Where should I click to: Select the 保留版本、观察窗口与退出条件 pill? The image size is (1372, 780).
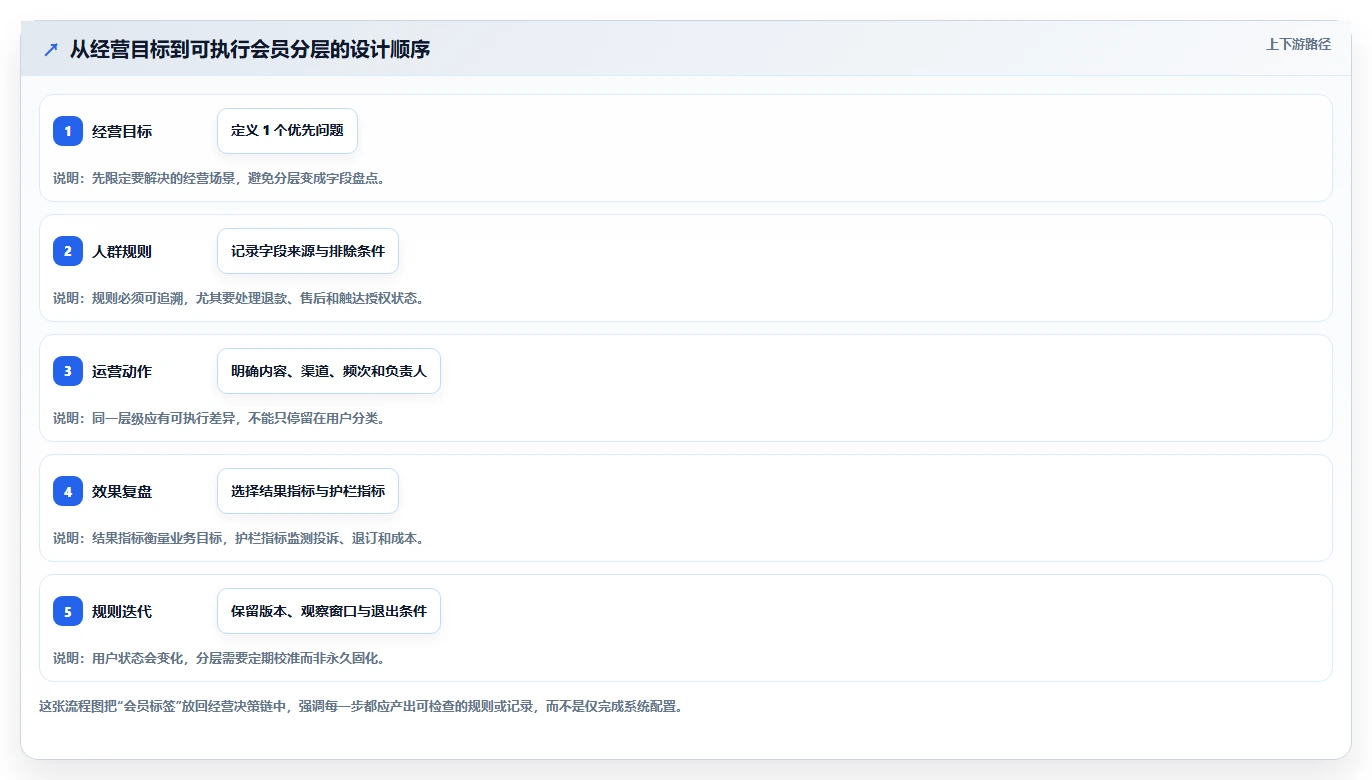pyautogui.click(x=329, y=611)
